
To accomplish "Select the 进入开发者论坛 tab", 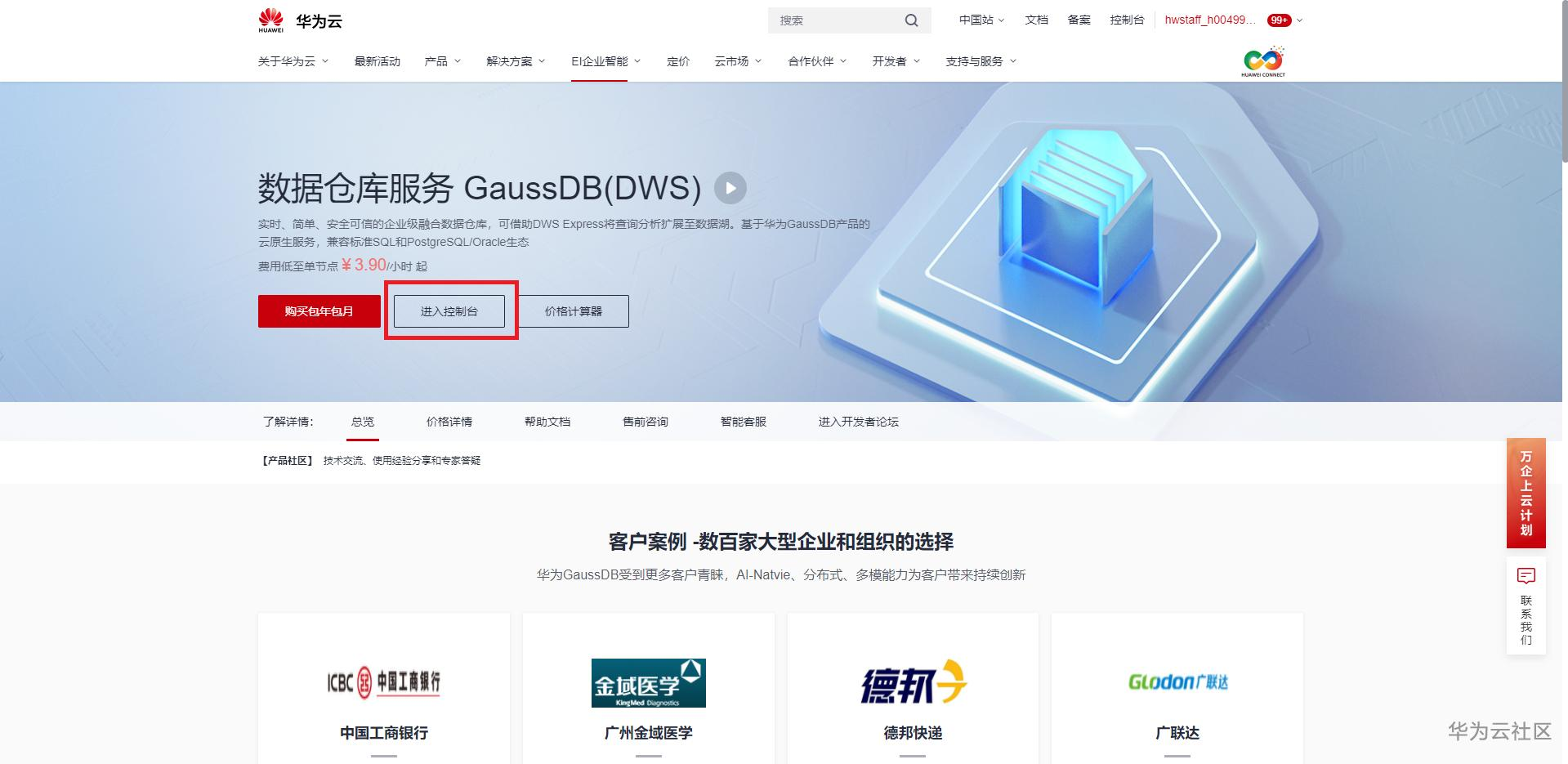I will tap(859, 422).
